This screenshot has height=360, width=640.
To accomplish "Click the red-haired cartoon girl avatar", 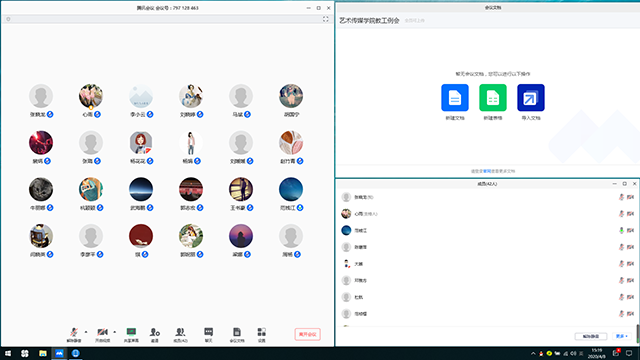I will pyautogui.click(x=141, y=143).
